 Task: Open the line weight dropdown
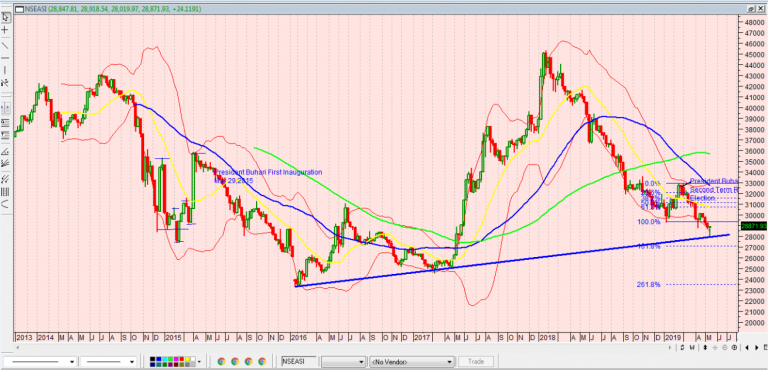[108, 362]
